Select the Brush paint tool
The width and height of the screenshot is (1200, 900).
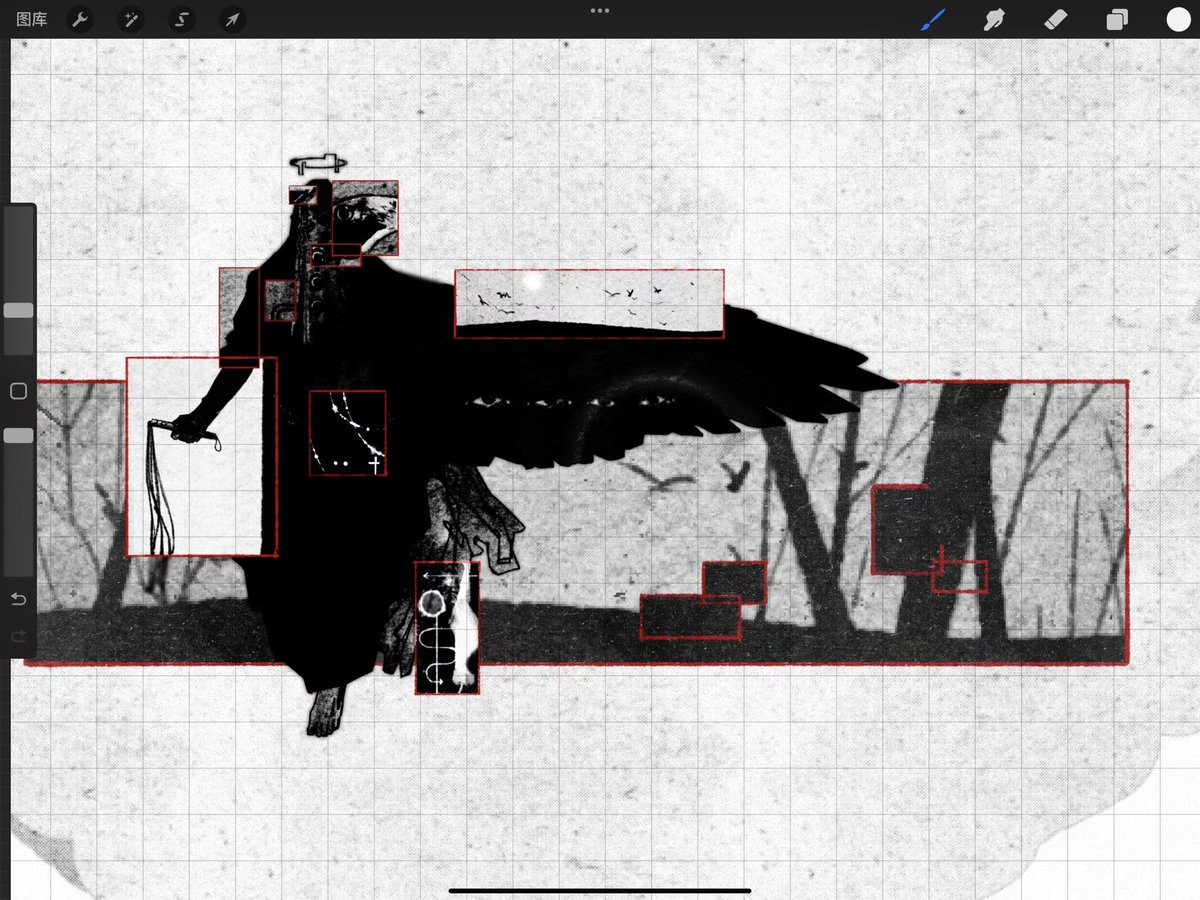tap(933, 19)
